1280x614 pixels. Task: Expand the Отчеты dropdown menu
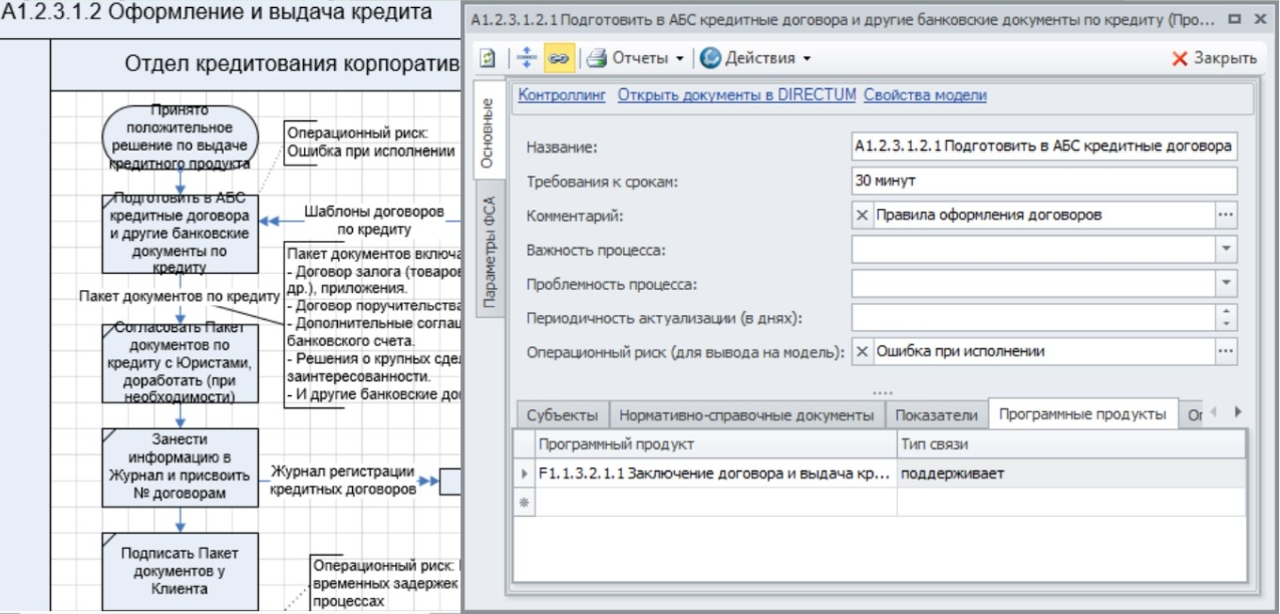point(680,58)
